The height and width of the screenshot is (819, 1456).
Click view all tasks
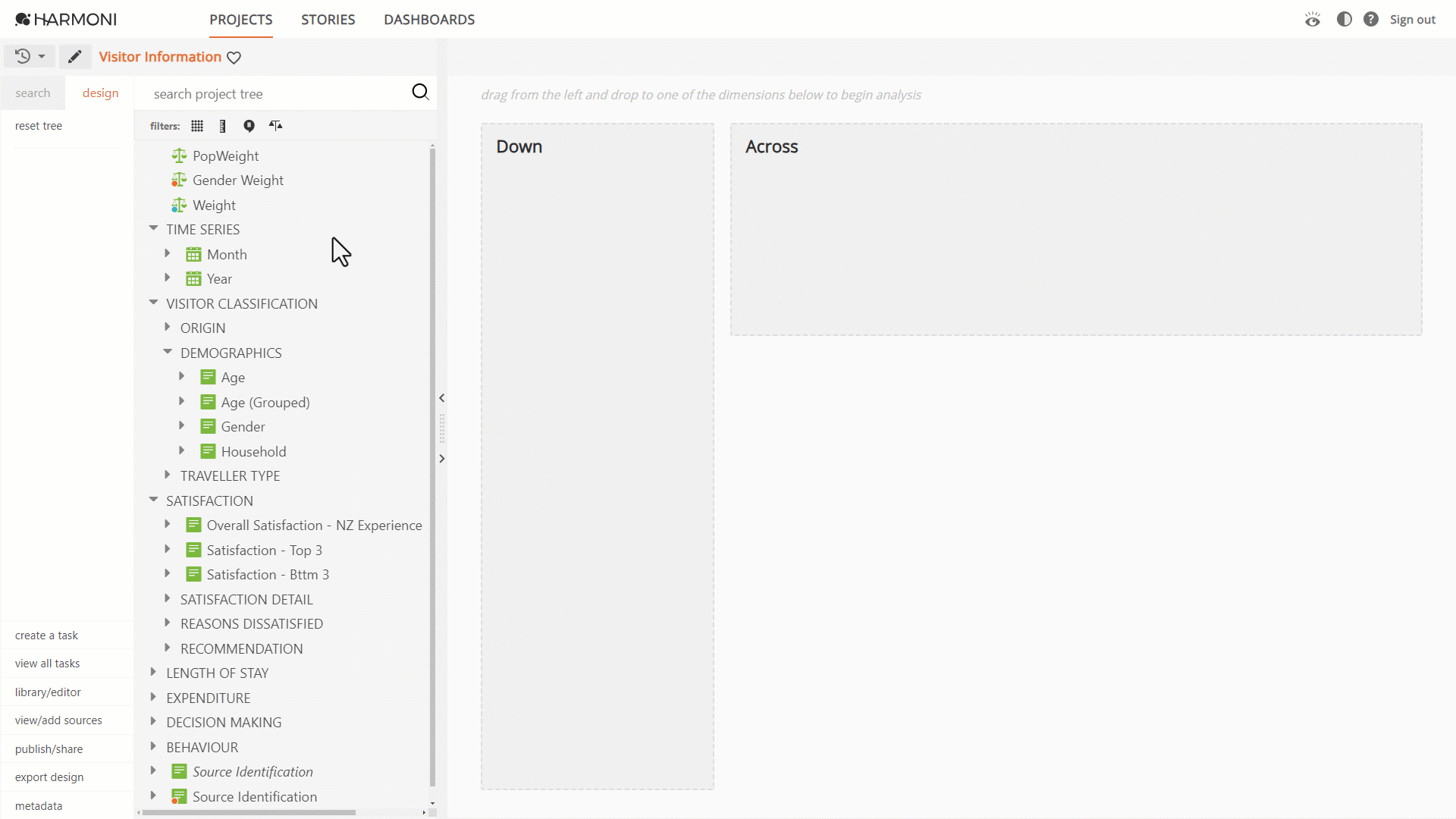click(x=47, y=664)
